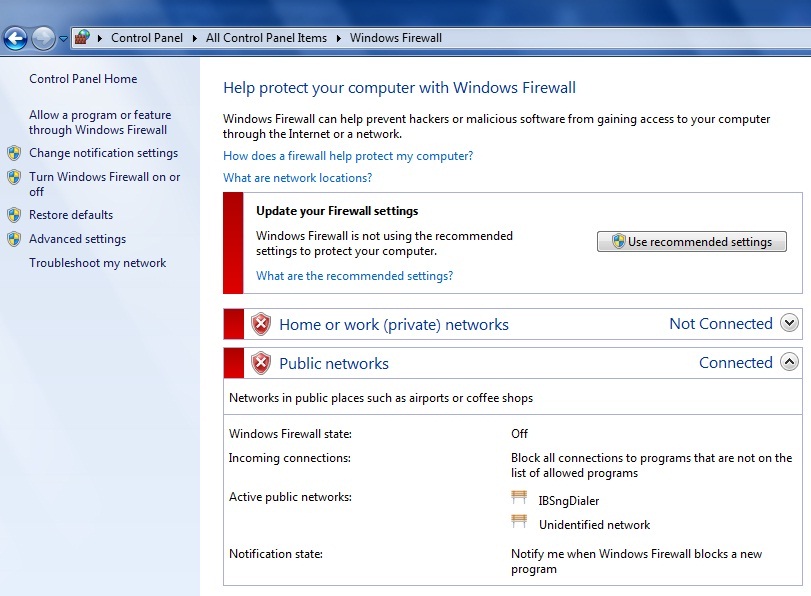Click shield icon beside Turn Windows Firewall on or off
Image resolution: width=811 pixels, height=596 pixels.
pos(14,177)
